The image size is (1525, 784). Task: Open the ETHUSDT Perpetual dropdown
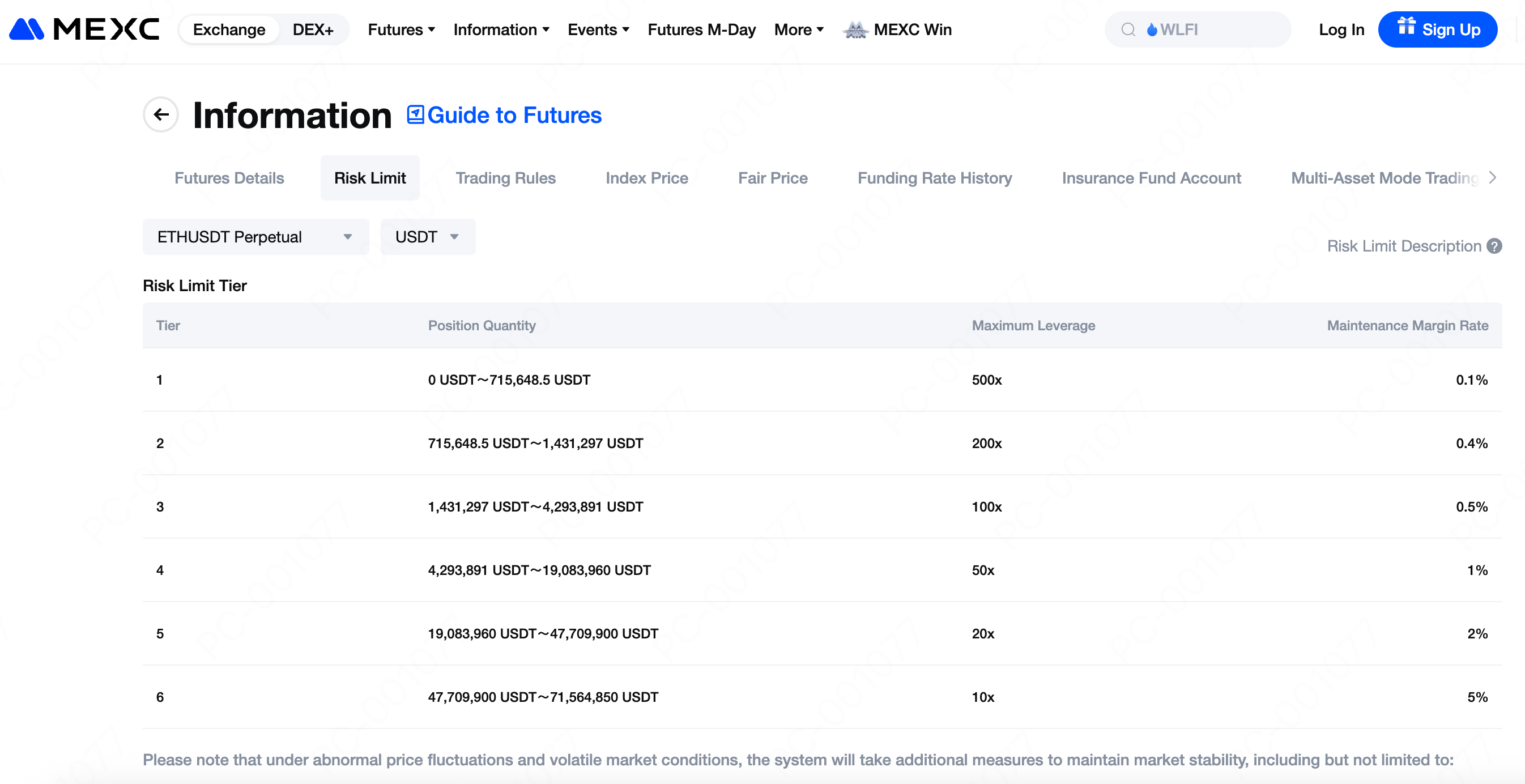point(255,237)
